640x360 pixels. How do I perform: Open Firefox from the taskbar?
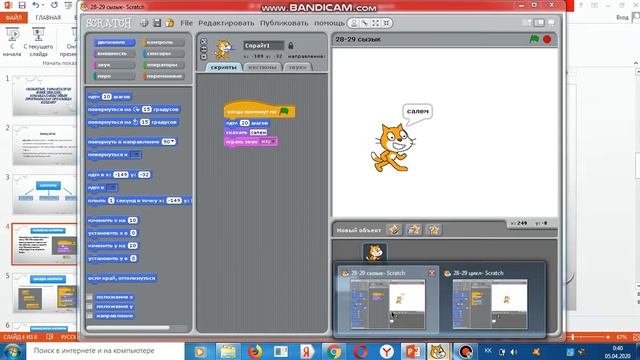point(255,351)
